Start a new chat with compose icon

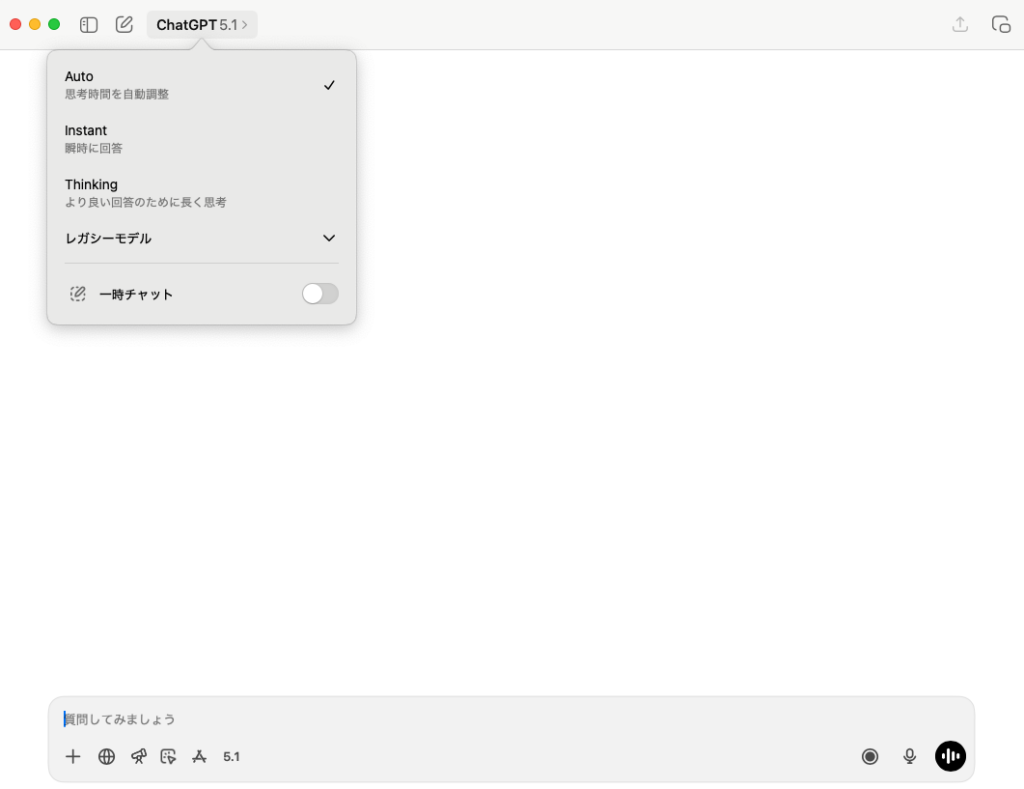point(124,25)
